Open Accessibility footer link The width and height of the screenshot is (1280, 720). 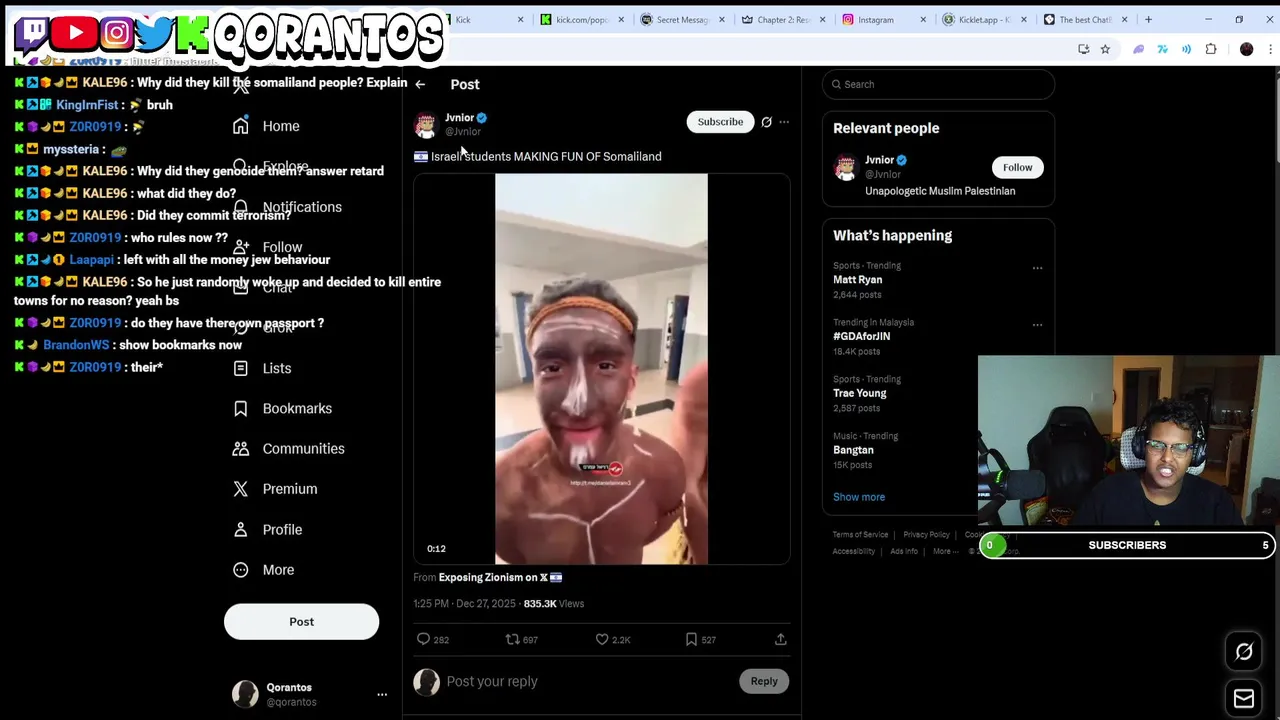coord(854,551)
